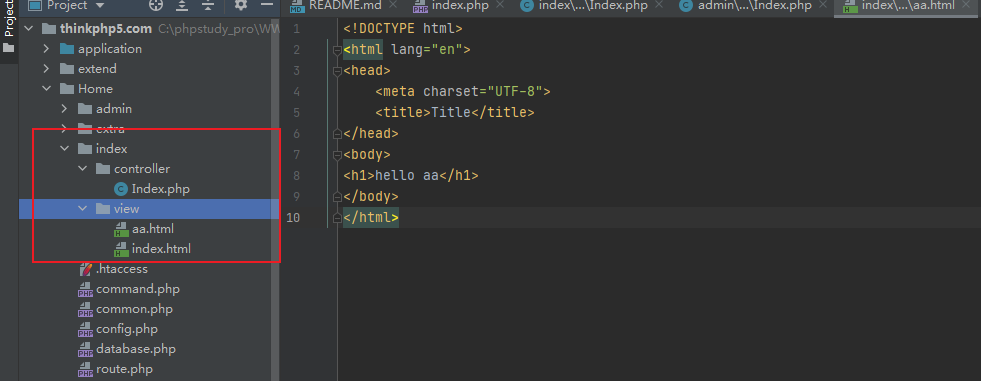The height and width of the screenshot is (381, 981).
Task: Open the Project view dropdown
Action: (x=66, y=6)
